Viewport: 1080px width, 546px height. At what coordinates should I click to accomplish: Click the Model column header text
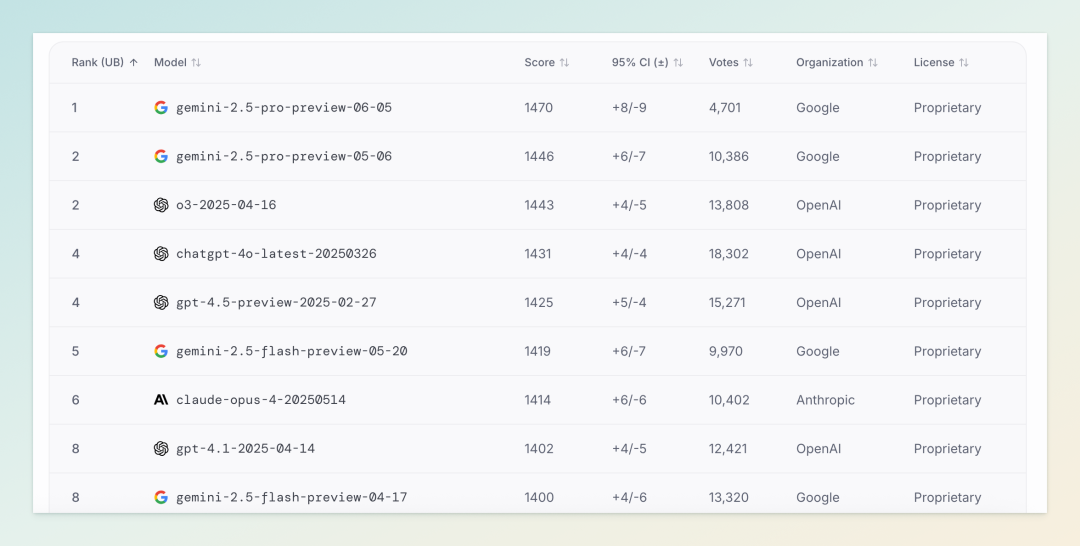click(170, 63)
